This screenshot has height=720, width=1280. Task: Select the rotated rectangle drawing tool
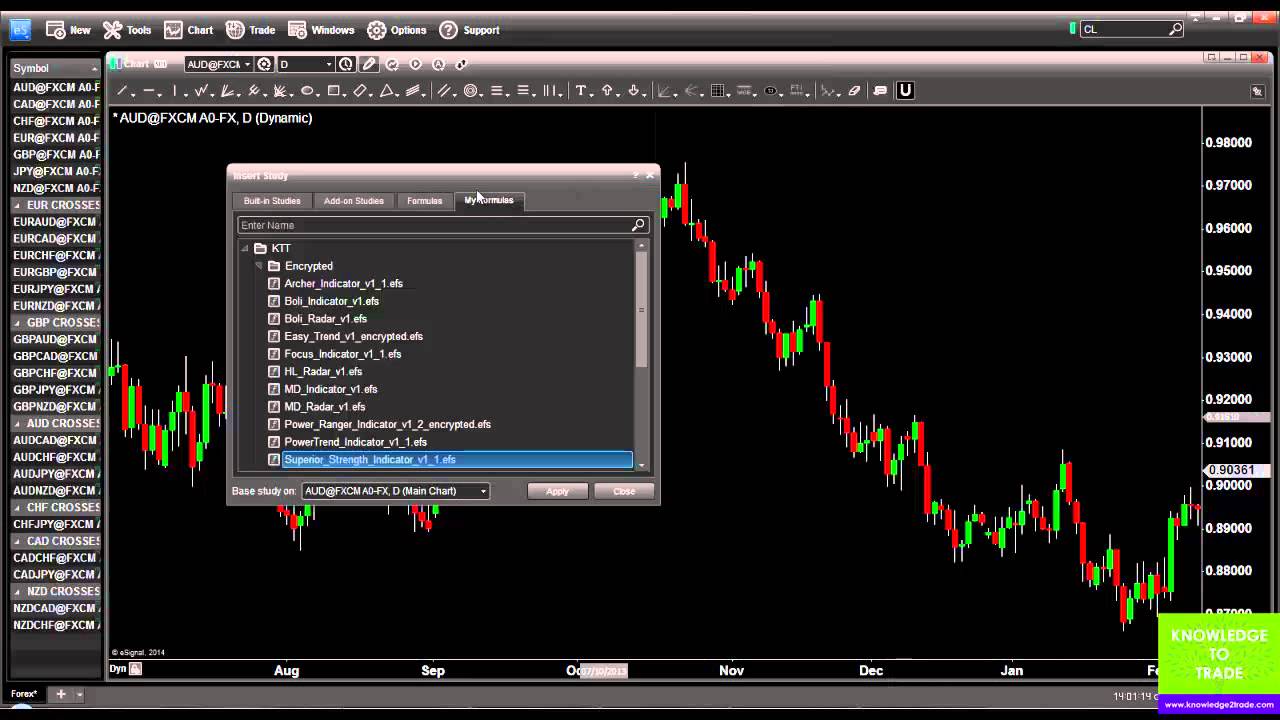coord(361,91)
